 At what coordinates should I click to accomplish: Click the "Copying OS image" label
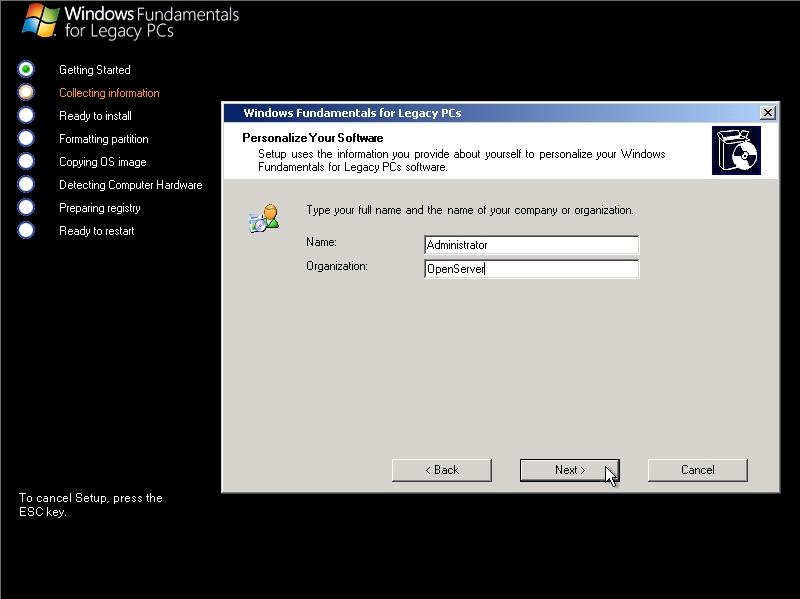point(103,162)
